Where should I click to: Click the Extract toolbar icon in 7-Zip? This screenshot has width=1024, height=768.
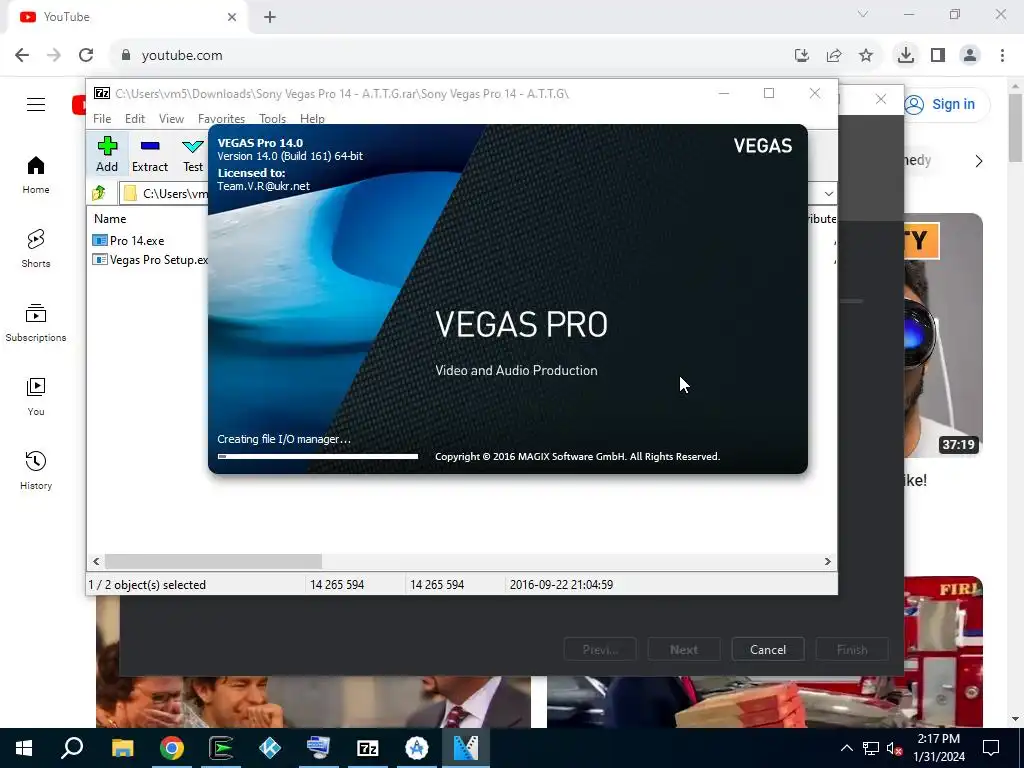pyautogui.click(x=150, y=154)
